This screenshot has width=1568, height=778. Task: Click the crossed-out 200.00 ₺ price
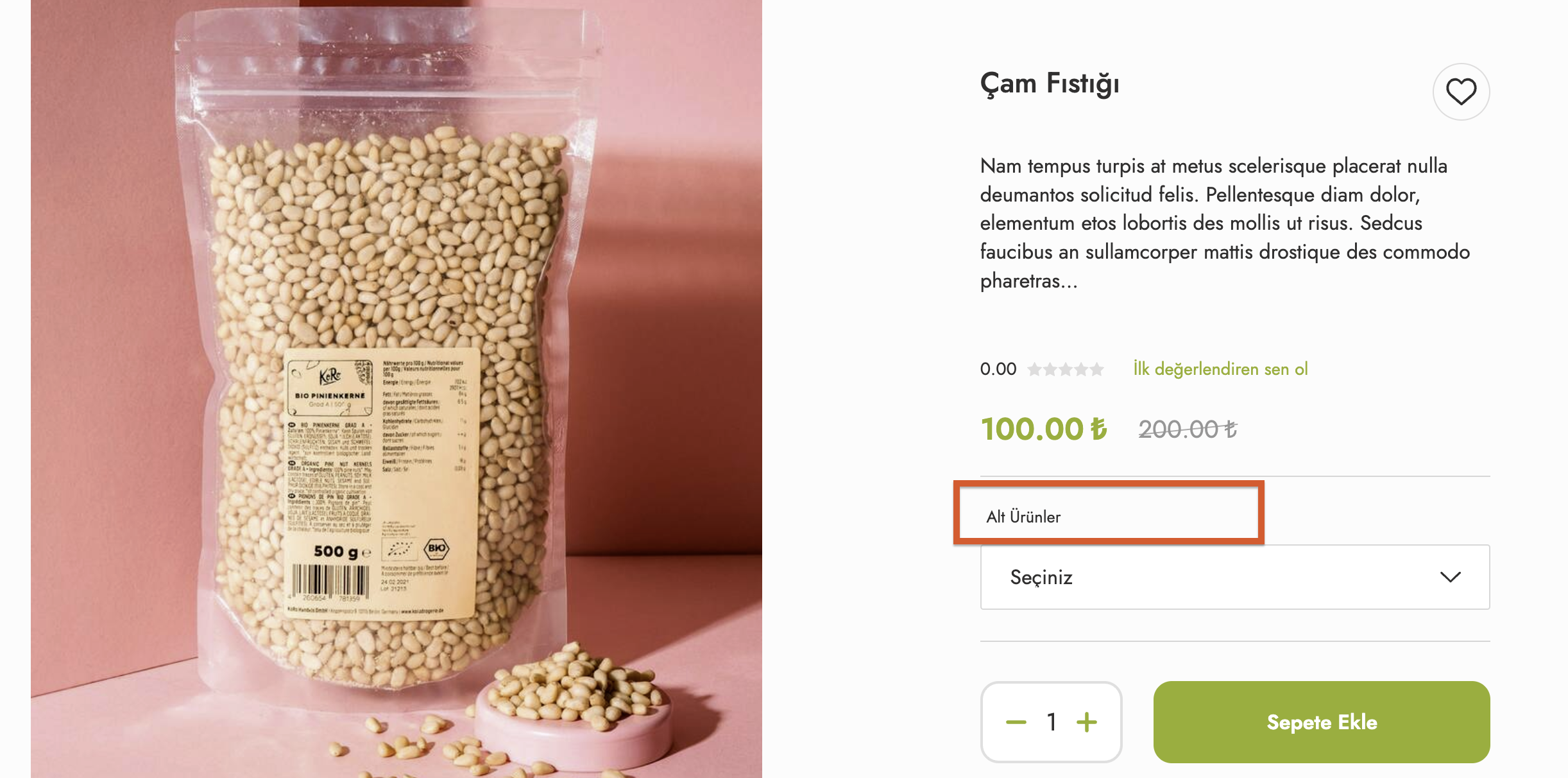click(x=1188, y=429)
